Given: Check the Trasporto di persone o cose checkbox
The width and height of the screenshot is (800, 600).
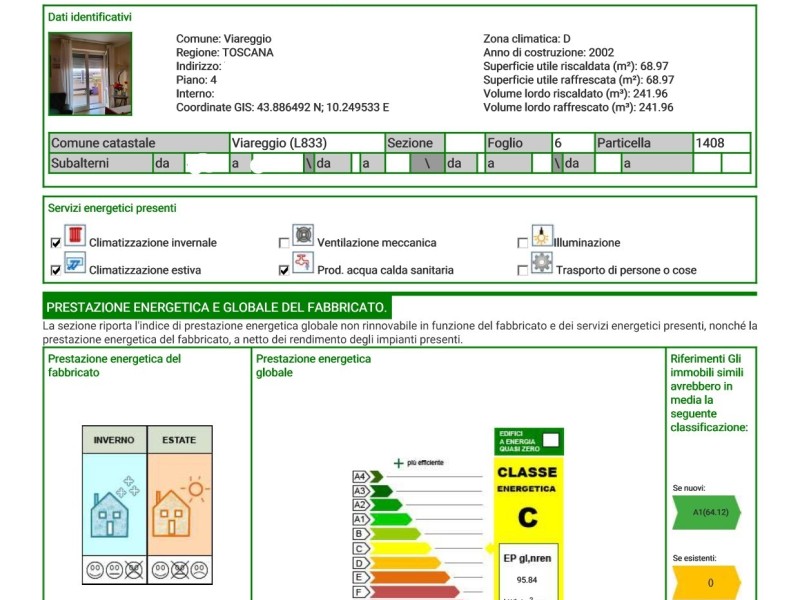Looking at the screenshot, I should (522, 270).
